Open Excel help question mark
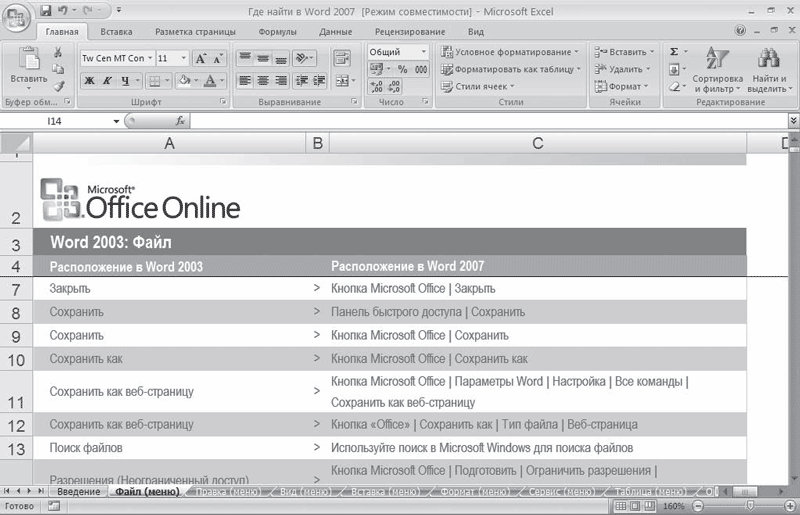800x515 pixels. coord(740,31)
